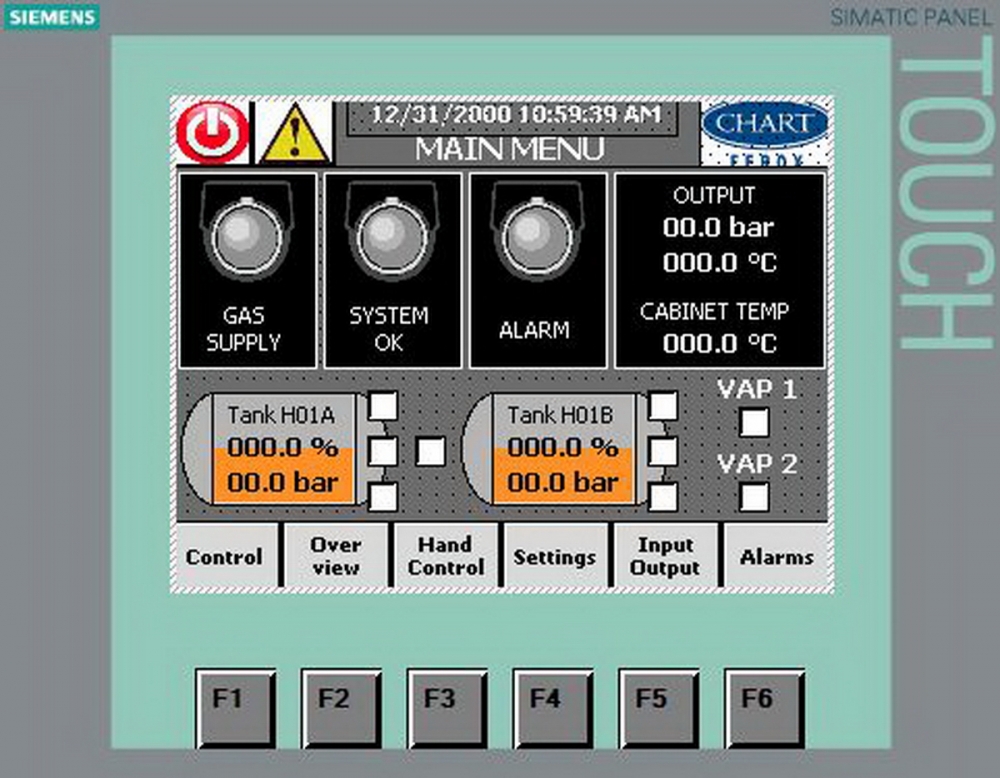
Task: Toggle the square box between the tanks
Action: coord(431,451)
